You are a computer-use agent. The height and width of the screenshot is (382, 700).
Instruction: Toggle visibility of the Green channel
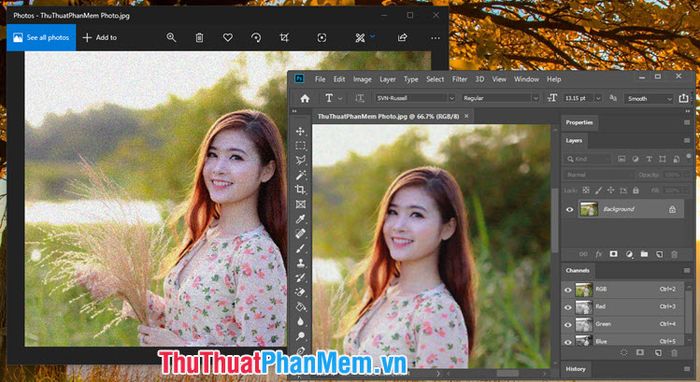click(x=568, y=324)
